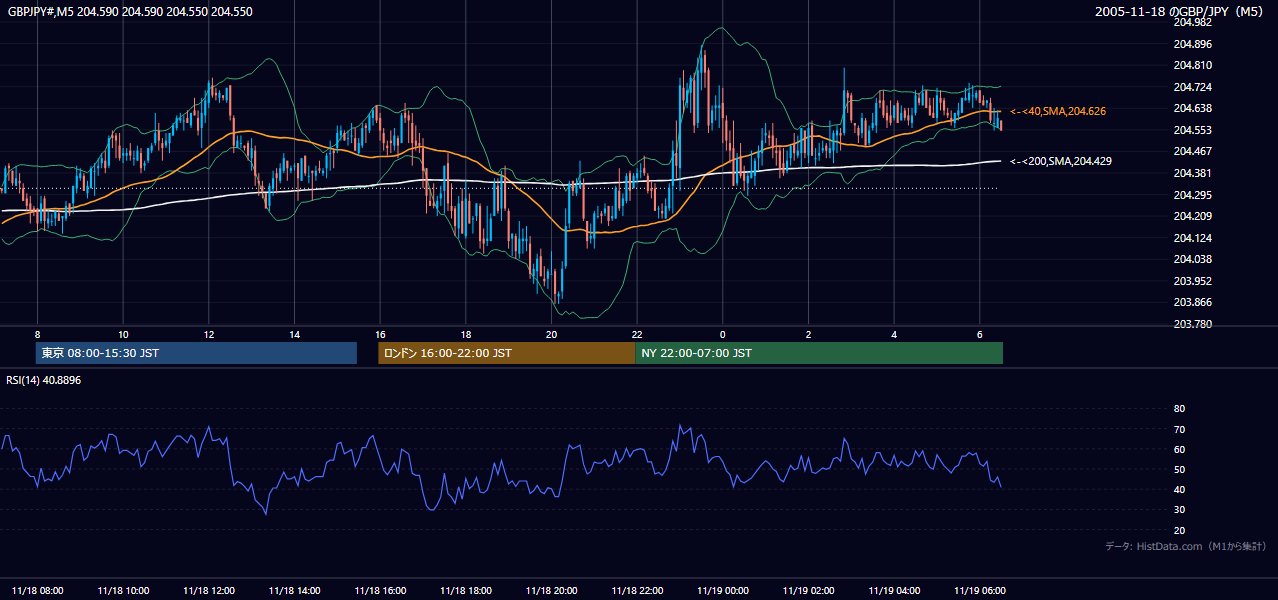The image size is (1278, 600).
Task: Click the 11/18 08:00 time axis label
Action: [x=38, y=590]
